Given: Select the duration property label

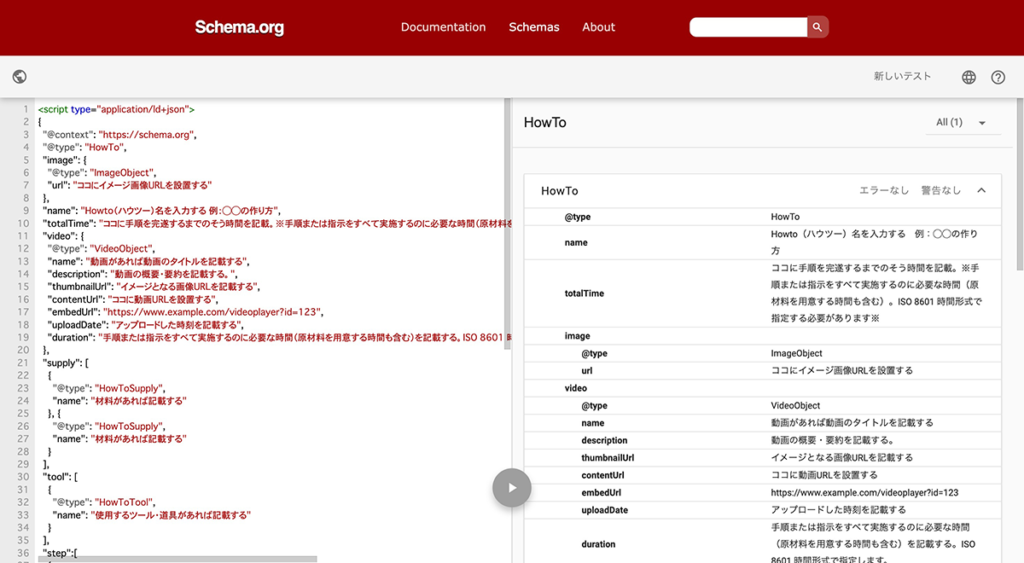Looking at the screenshot, I should 598,544.
